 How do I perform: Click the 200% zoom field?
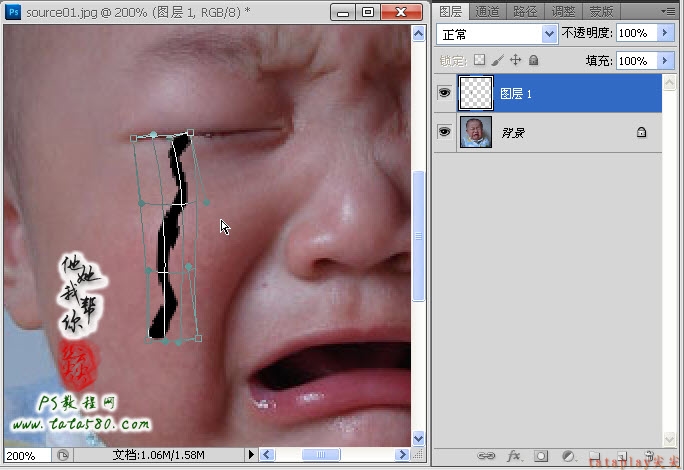[27, 456]
